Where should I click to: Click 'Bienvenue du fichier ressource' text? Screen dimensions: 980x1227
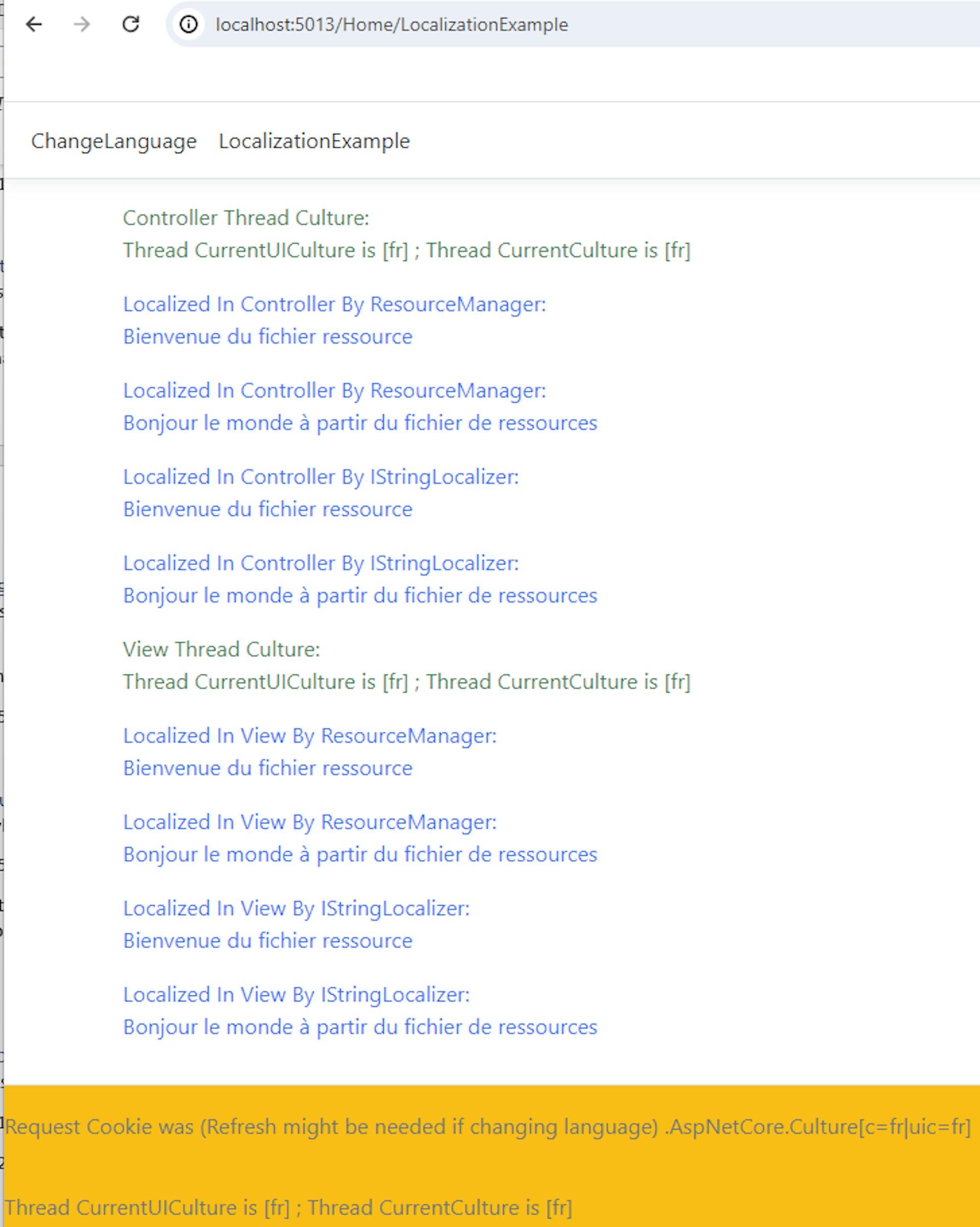(x=268, y=336)
